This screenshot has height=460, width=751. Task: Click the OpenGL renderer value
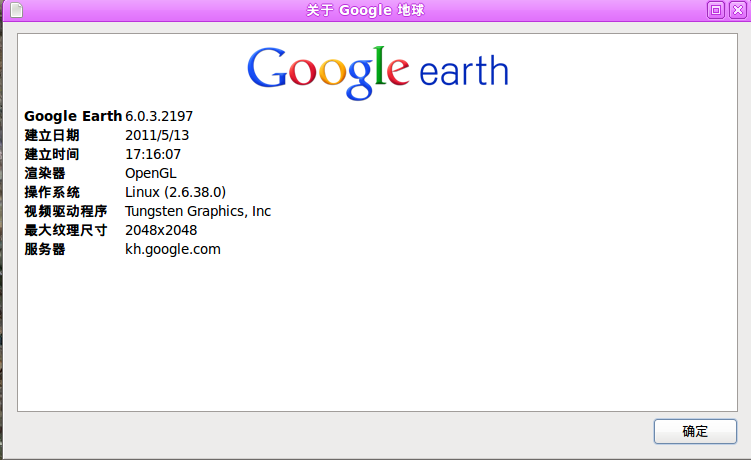click(x=151, y=173)
